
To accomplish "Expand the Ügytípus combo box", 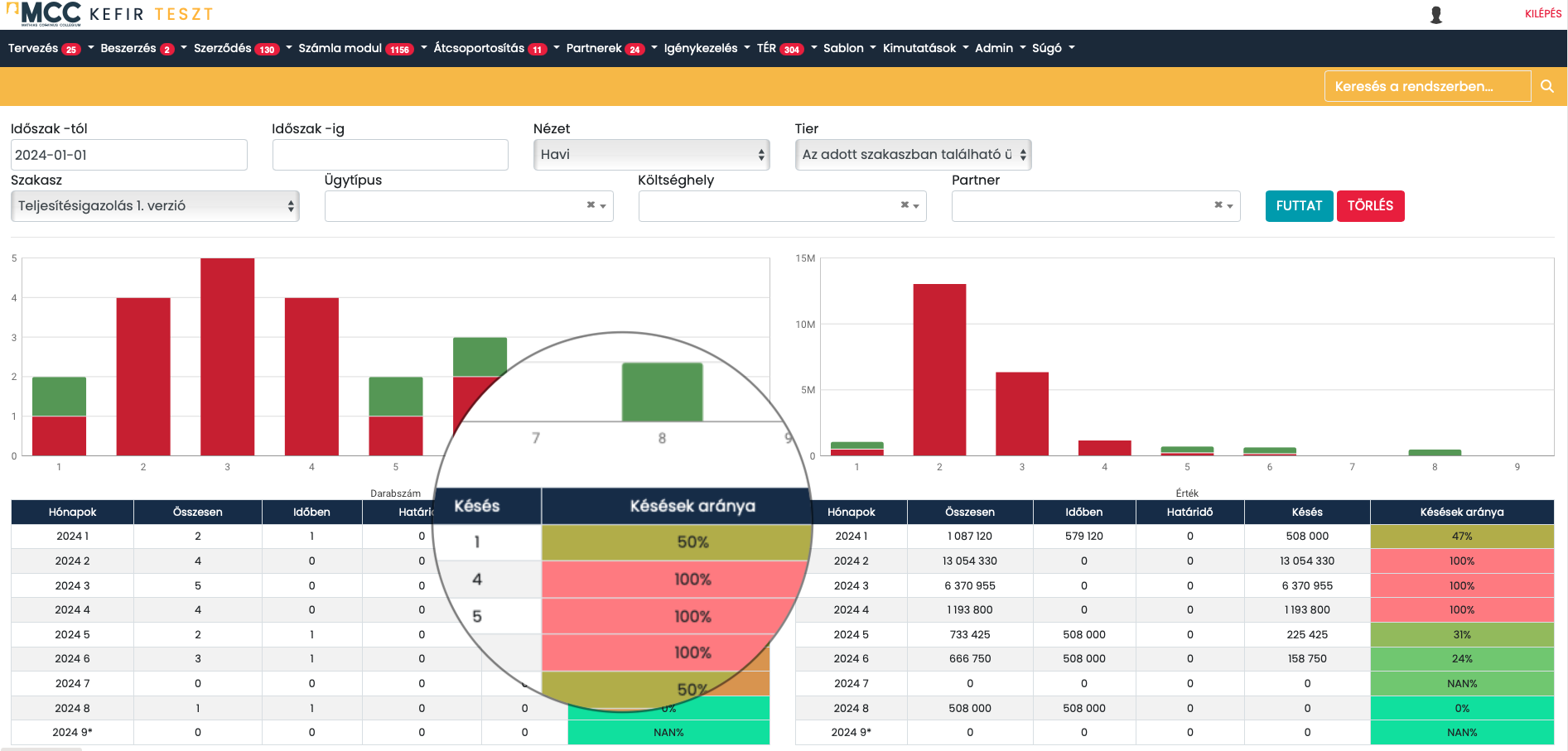I will (x=603, y=206).
